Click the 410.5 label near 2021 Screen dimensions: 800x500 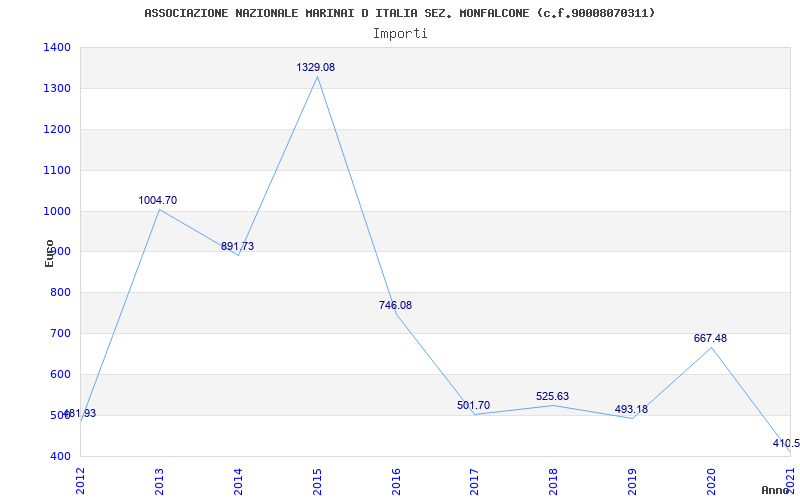pos(786,443)
